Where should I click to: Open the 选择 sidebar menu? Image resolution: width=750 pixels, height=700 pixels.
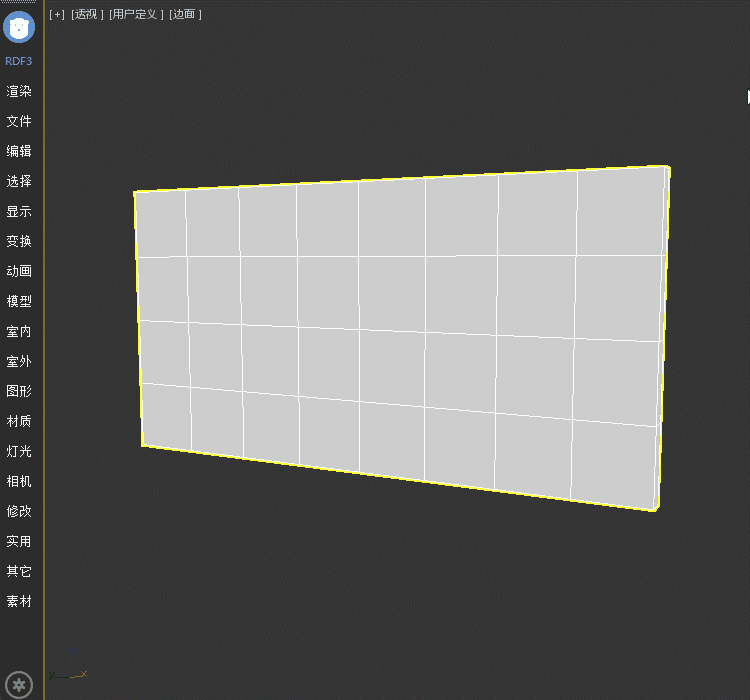(19, 181)
